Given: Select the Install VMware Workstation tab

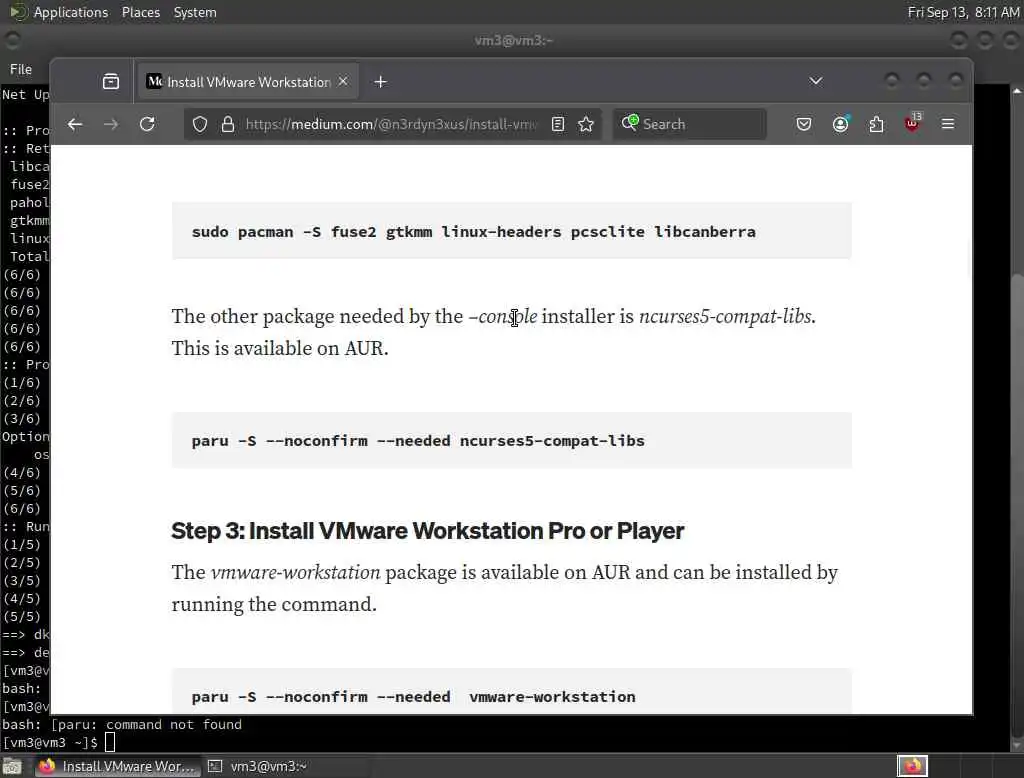Looking at the screenshot, I should click(246, 82).
